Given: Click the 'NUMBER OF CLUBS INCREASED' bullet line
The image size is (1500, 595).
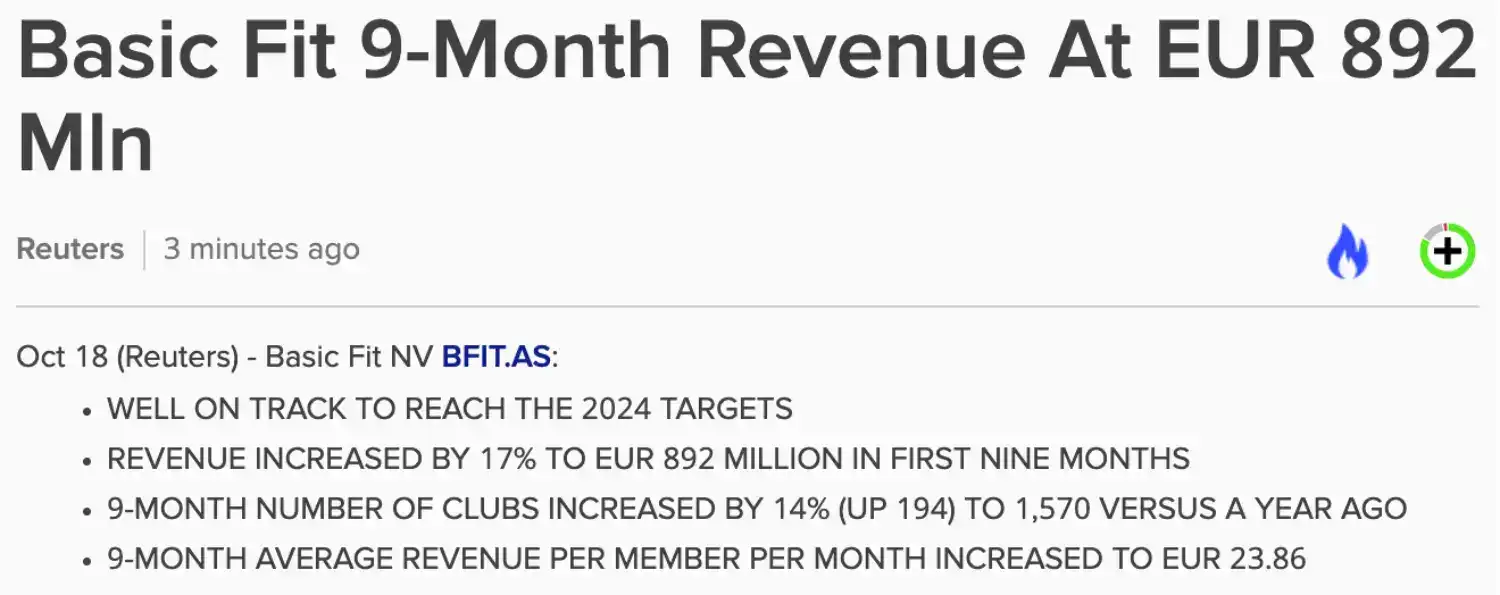Looking at the screenshot, I should coord(757,508).
